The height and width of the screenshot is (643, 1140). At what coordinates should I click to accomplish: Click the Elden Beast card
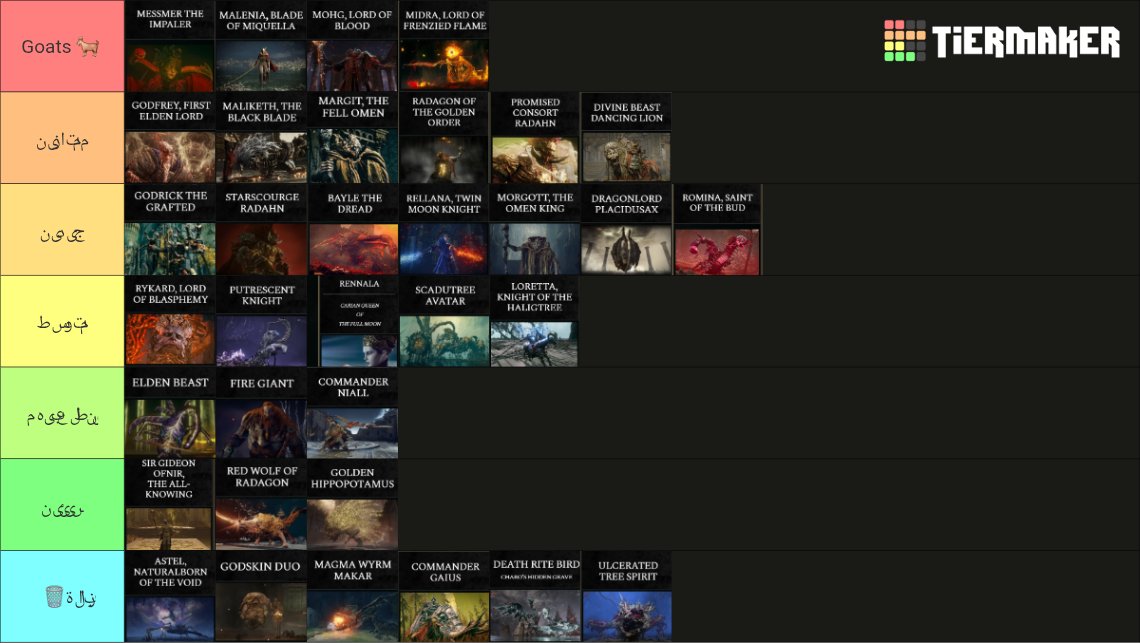click(x=170, y=412)
